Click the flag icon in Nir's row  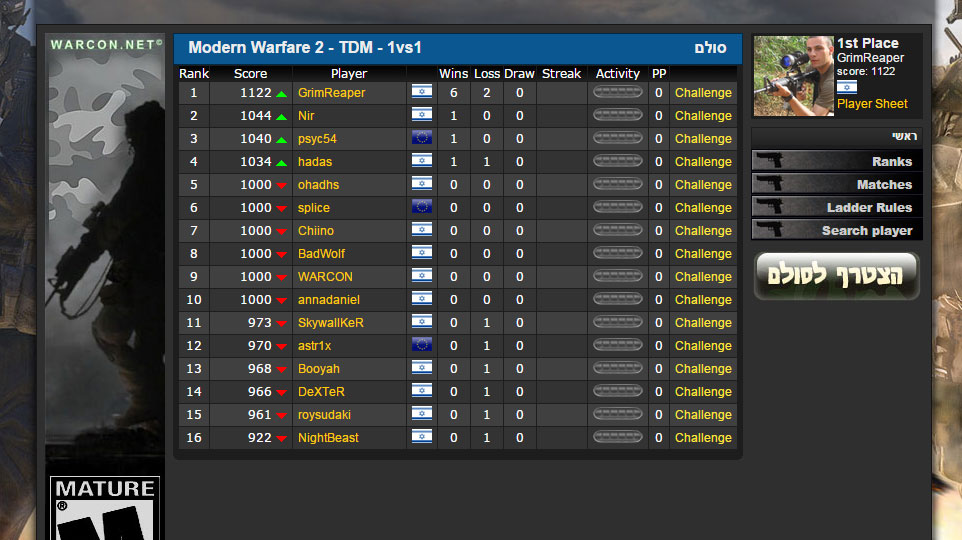tap(421, 115)
